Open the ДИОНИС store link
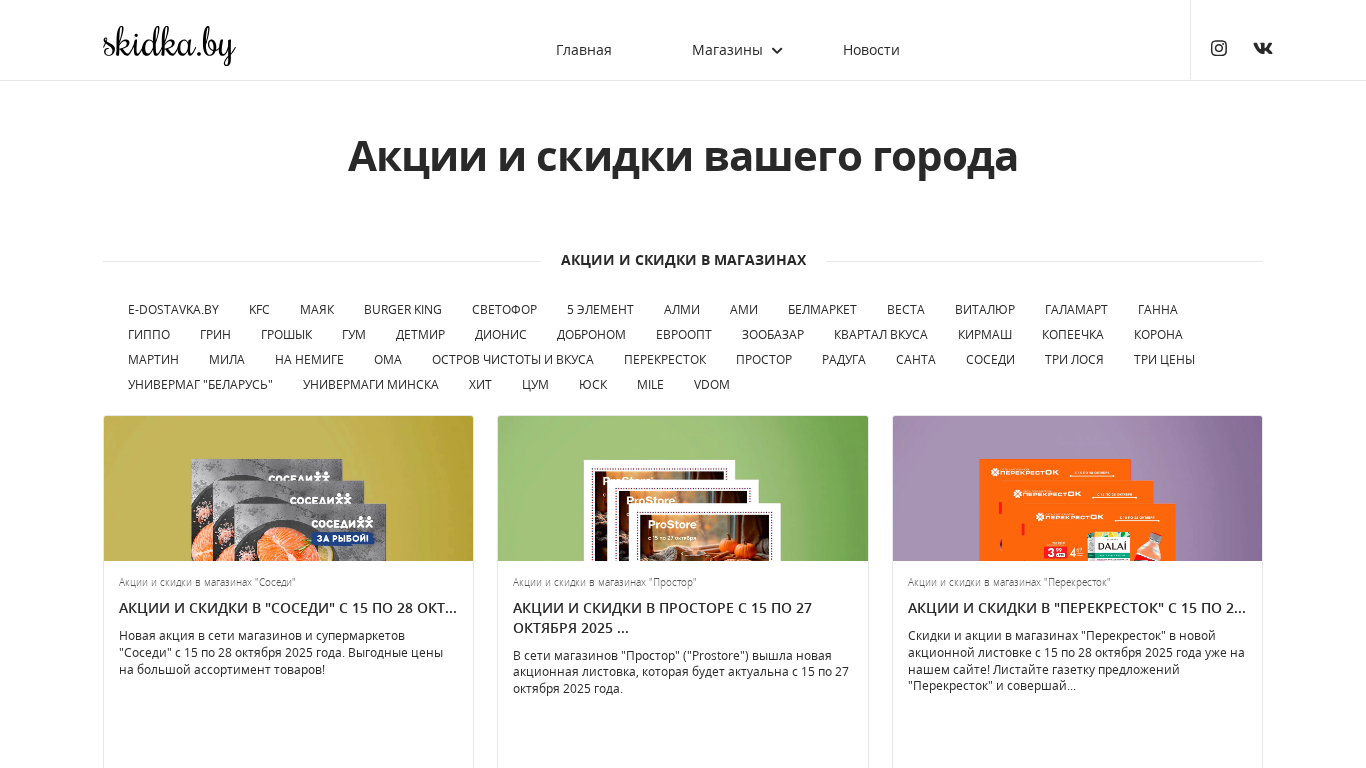 click(501, 334)
